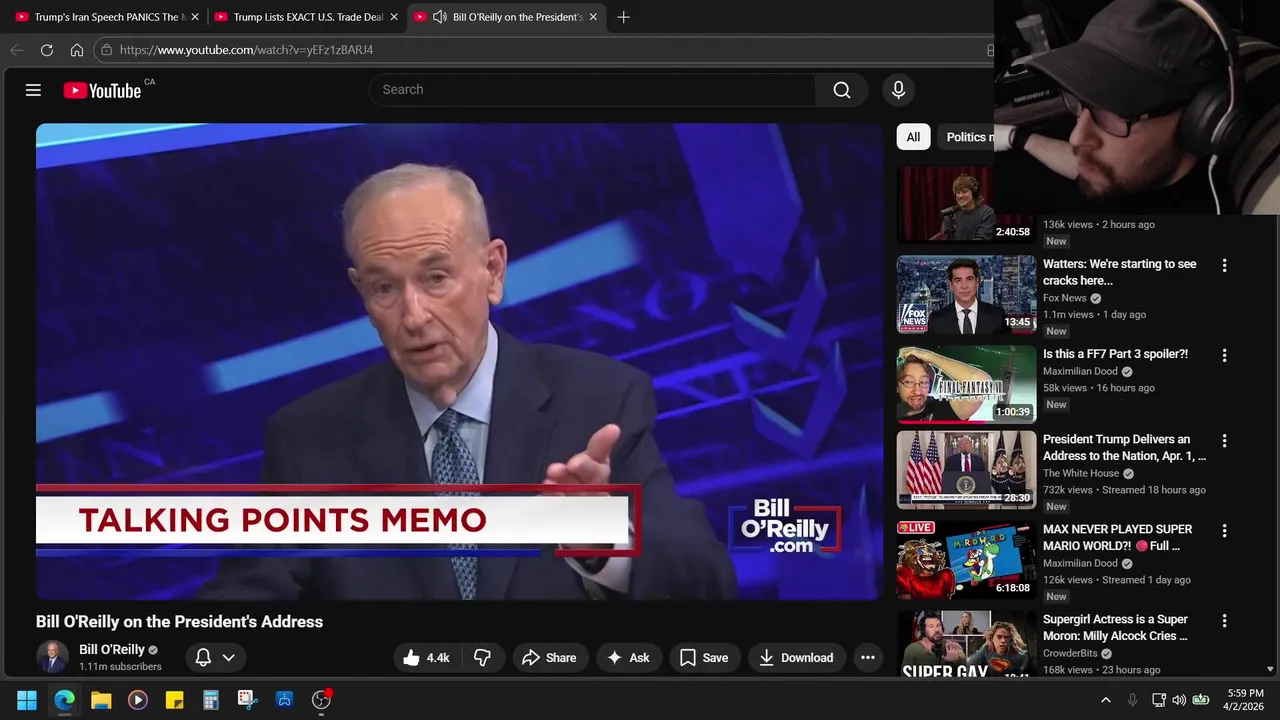Viewport: 1280px width, 720px height.
Task: Go to YouTube home via logo
Action: (x=102, y=90)
